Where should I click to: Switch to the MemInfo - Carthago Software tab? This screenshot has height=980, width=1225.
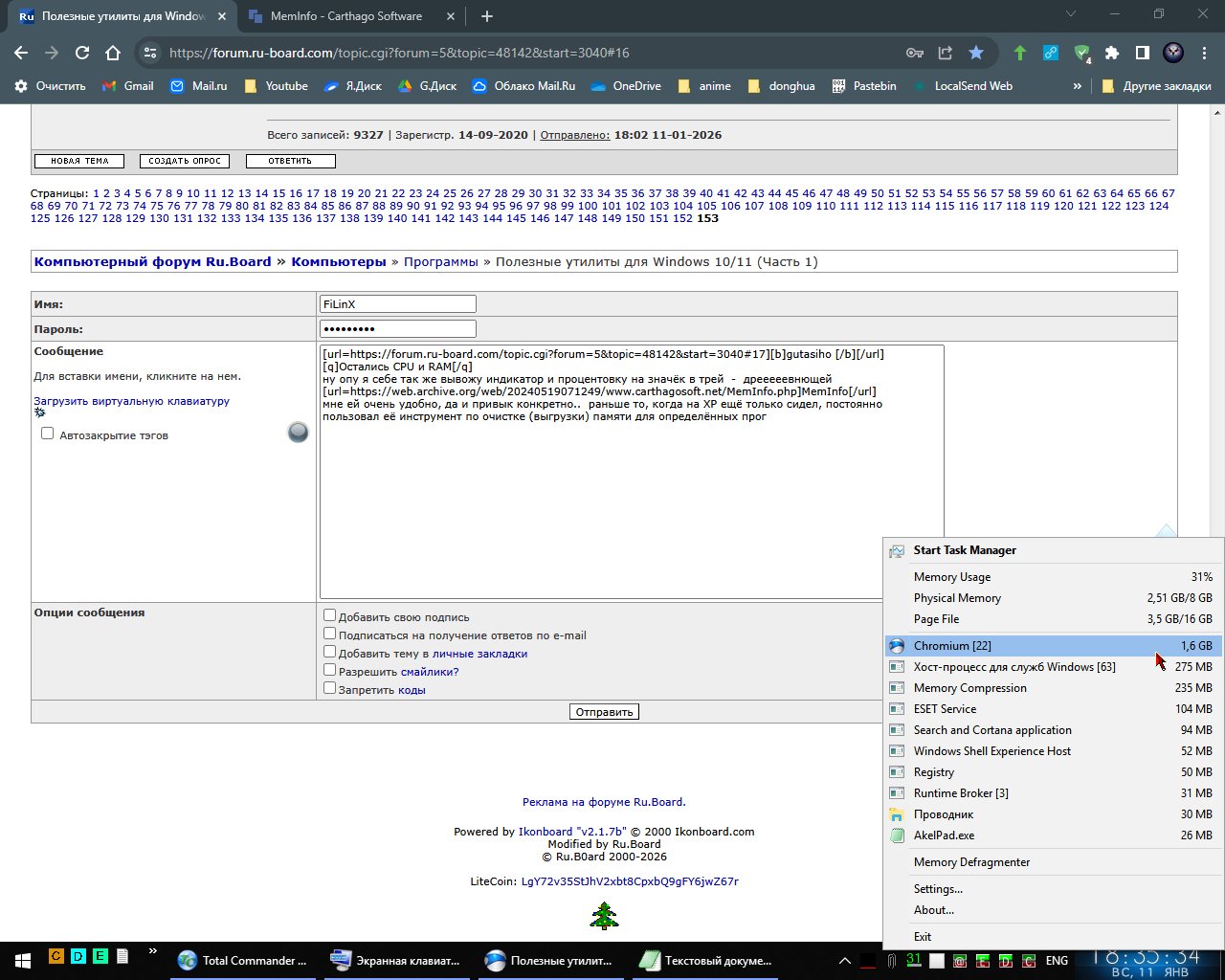(x=345, y=16)
